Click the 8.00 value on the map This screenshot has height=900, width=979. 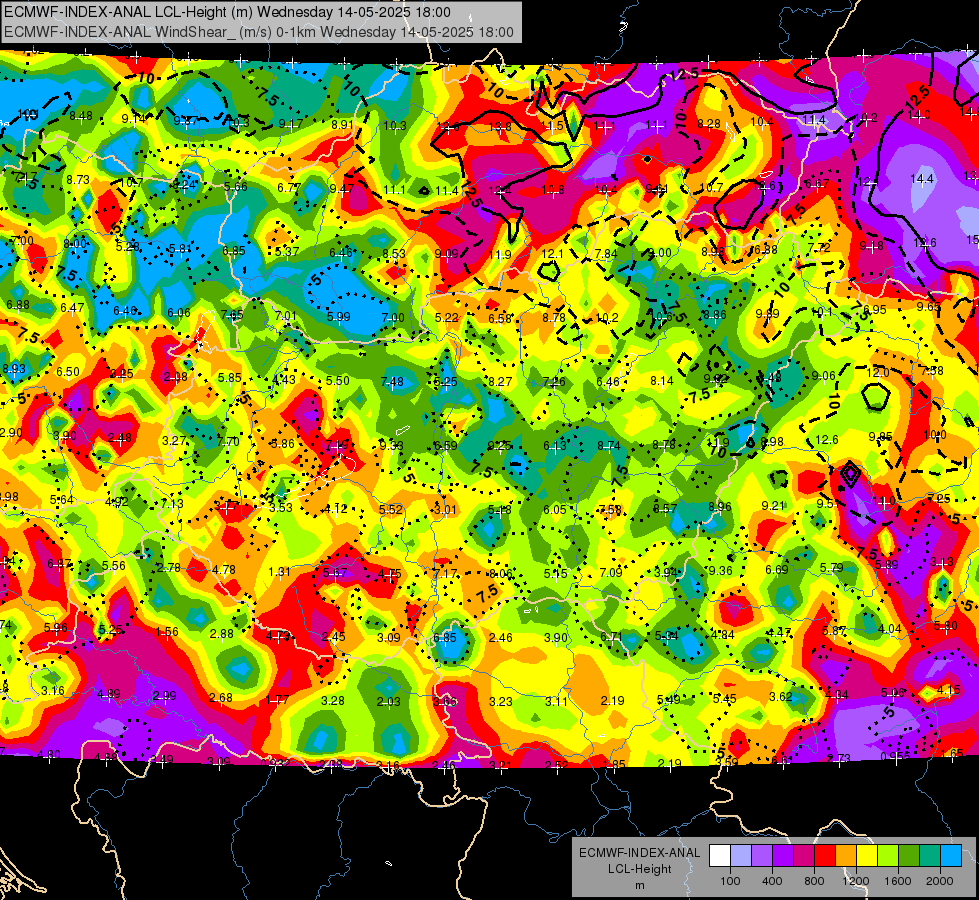pyautogui.click(x=76, y=244)
